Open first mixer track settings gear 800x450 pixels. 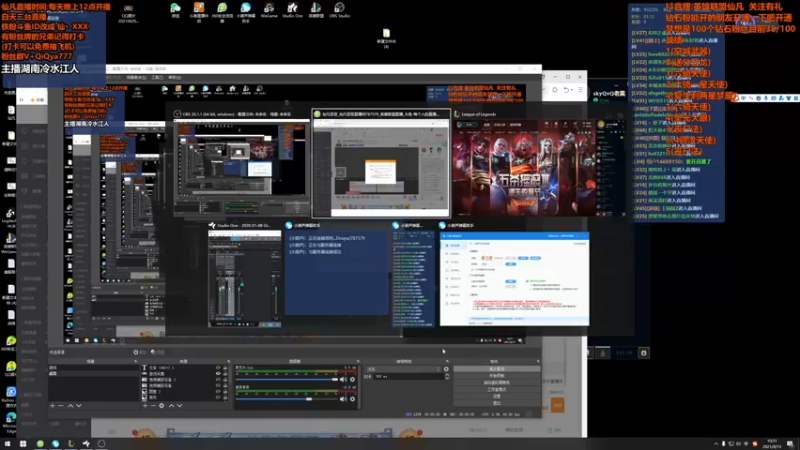pyautogui.click(x=352, y=380)
